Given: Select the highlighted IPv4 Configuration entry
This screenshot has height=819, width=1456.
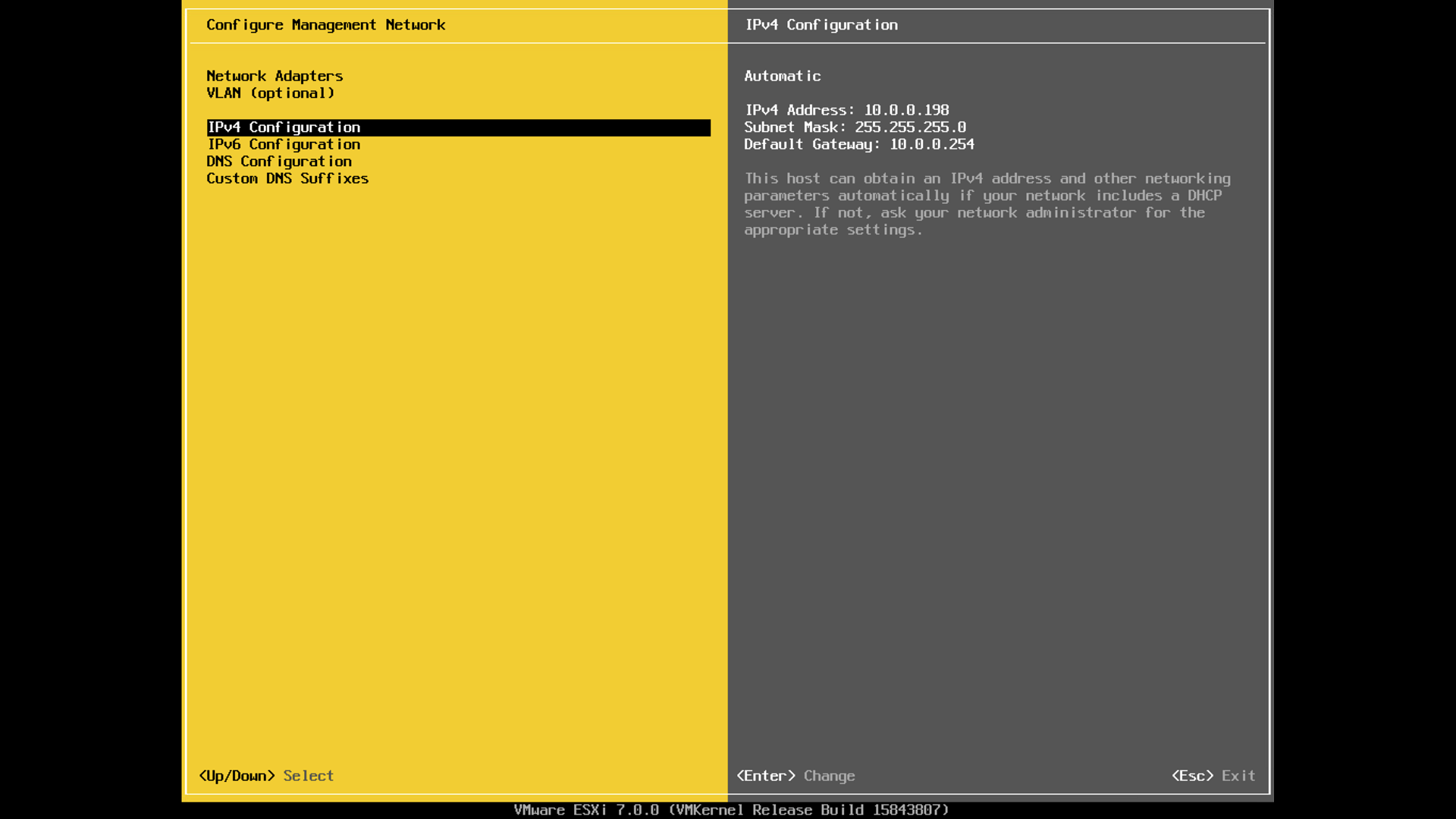Looking at the screenshot, I should pos(458,127).
